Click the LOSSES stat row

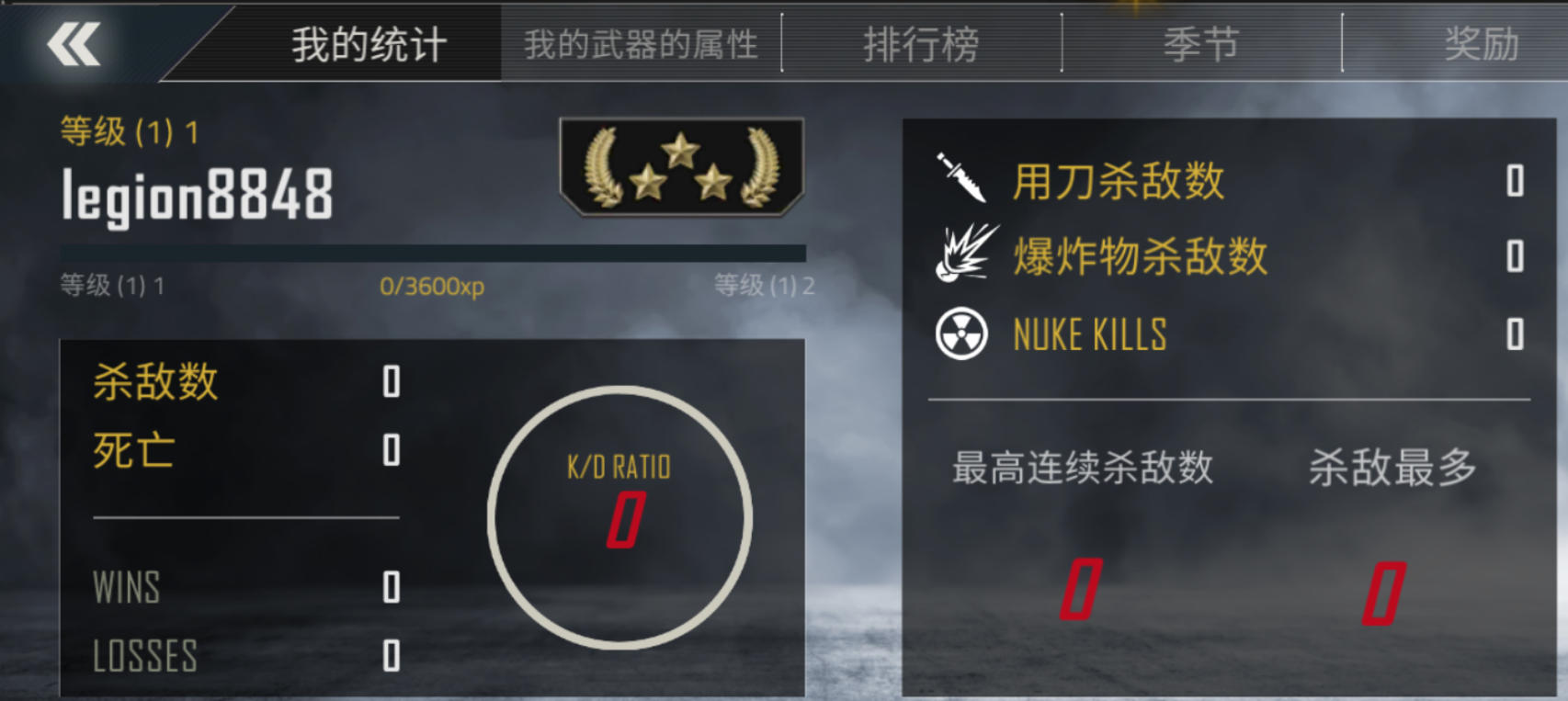246,656
